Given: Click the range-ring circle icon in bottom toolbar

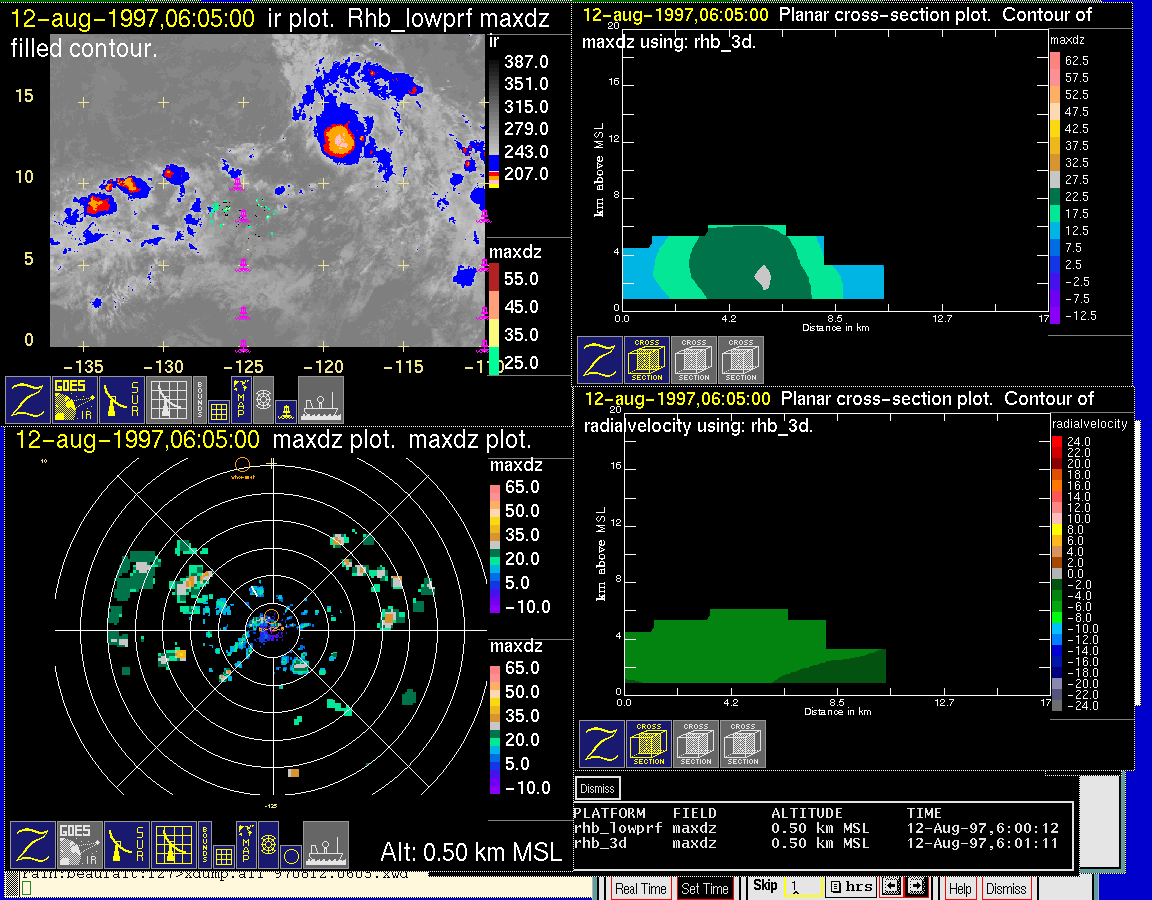Looking at the screenshot, I should (290, 856).
